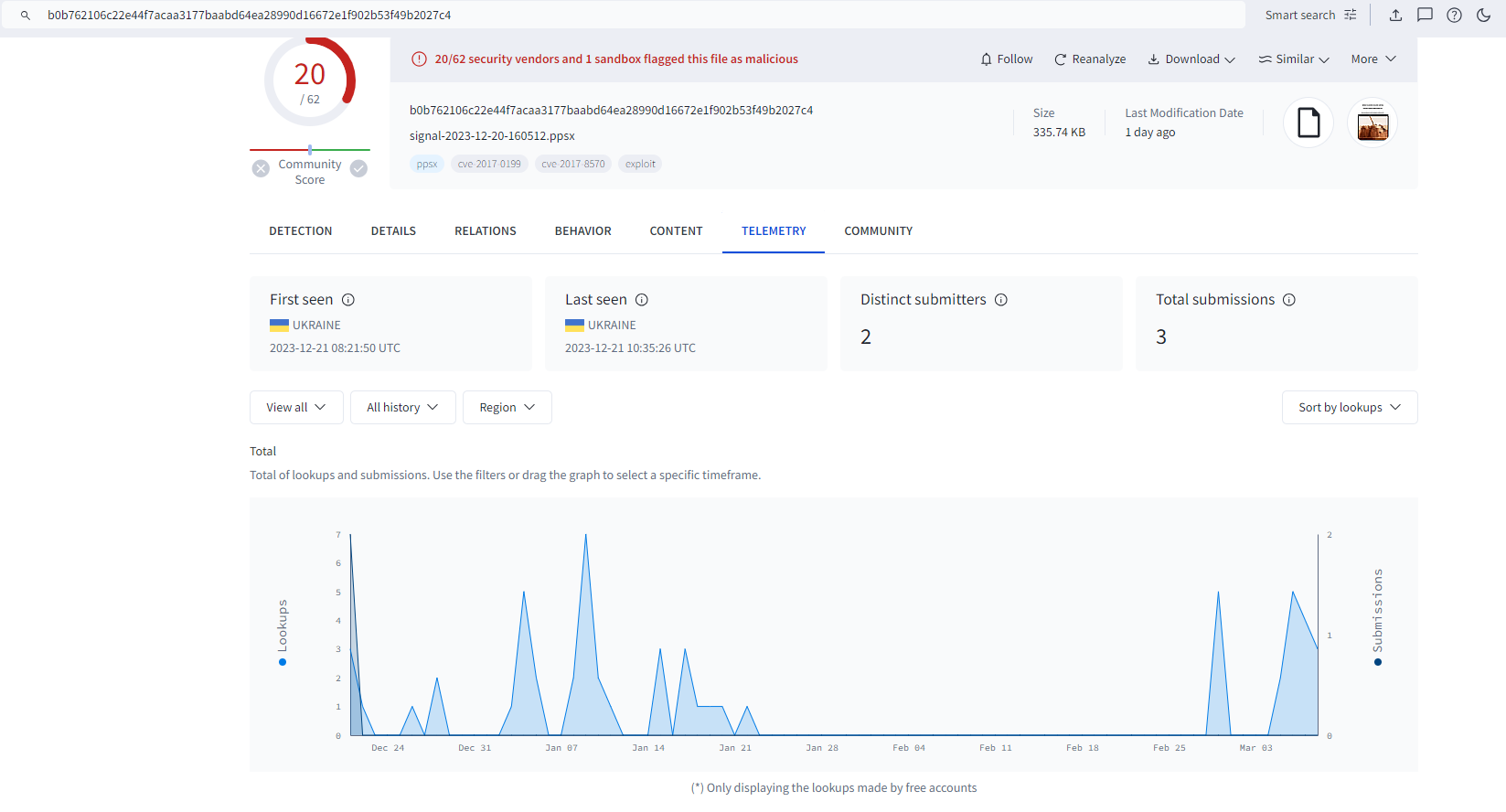The width and height of the screenshot is (1506, 812).
Task: Click the Ukraine flag under First seen
Action: point(279,326)
